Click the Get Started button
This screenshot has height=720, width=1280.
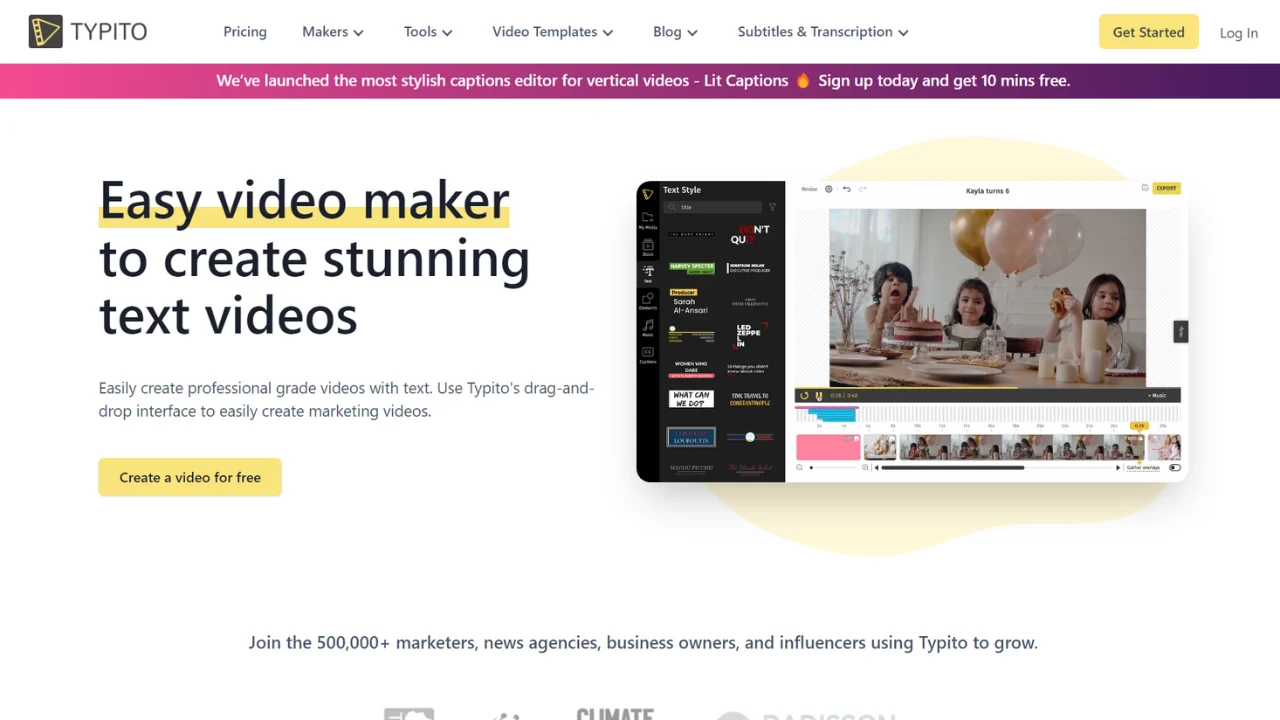[1148, 32]
